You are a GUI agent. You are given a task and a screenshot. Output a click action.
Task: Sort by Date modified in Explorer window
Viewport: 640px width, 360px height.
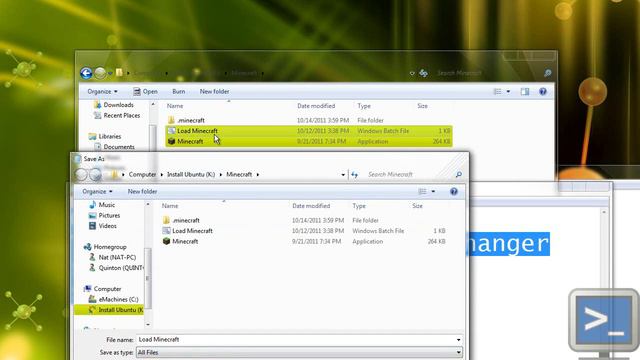coord(316,106)
